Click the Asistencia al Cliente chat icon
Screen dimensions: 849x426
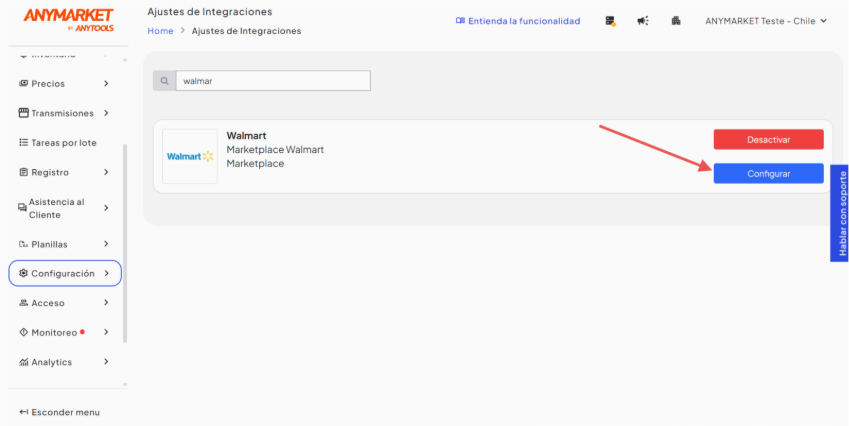(x=22, y=208)
